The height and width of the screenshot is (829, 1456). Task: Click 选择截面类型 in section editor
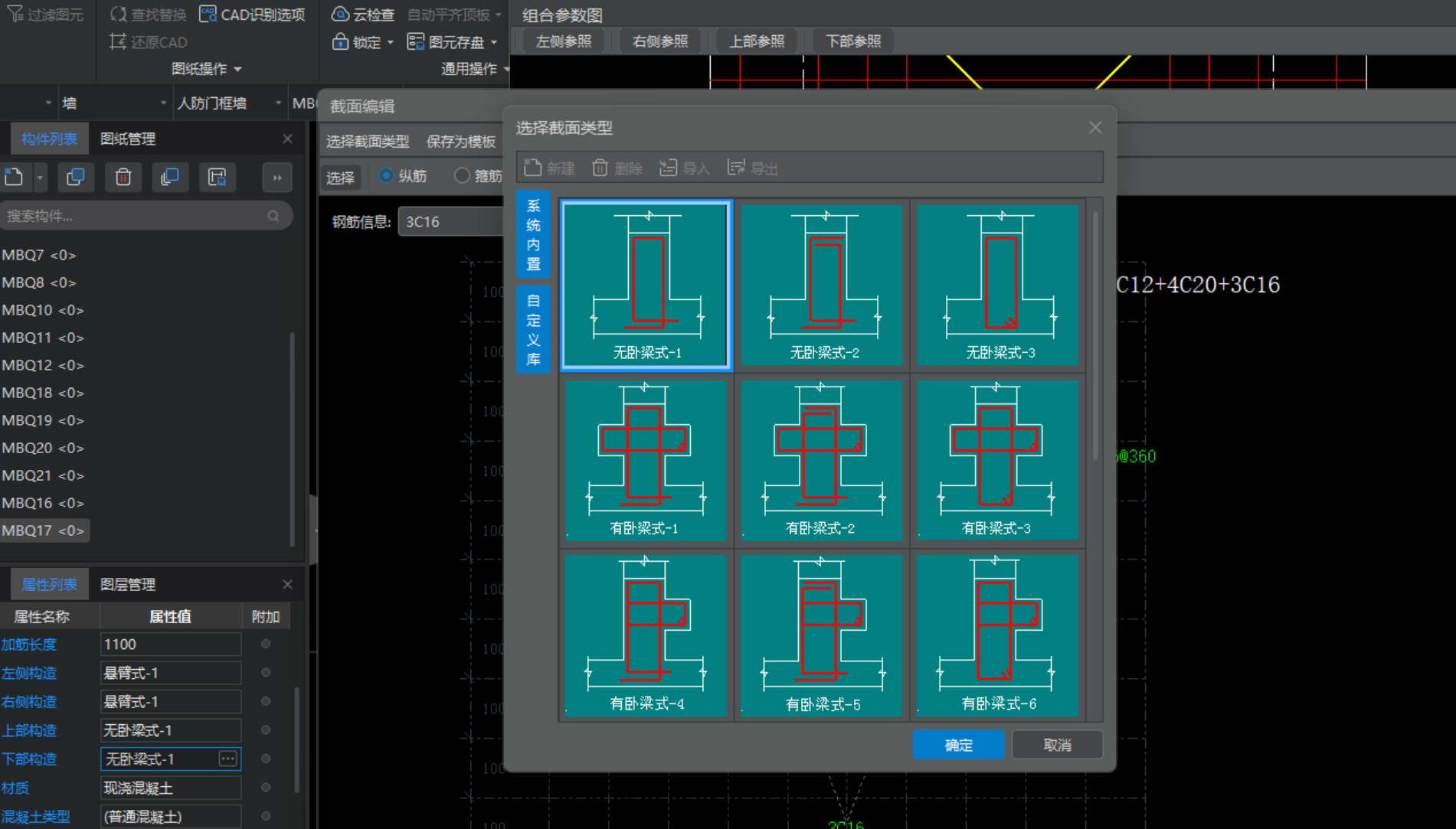368,141
